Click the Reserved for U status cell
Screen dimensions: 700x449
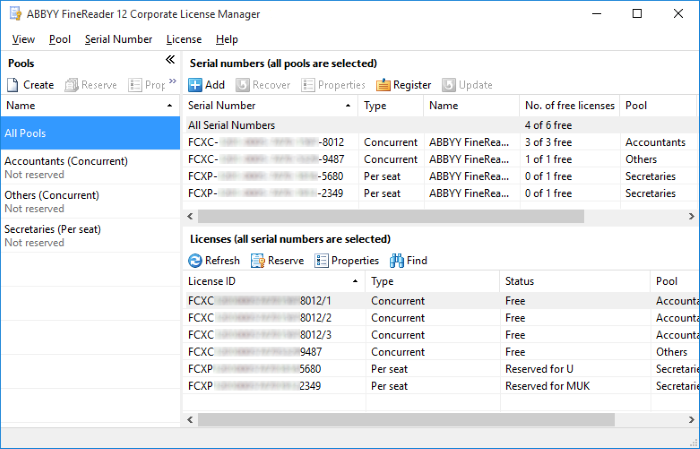pyautogui.click(x=575, y=369)
